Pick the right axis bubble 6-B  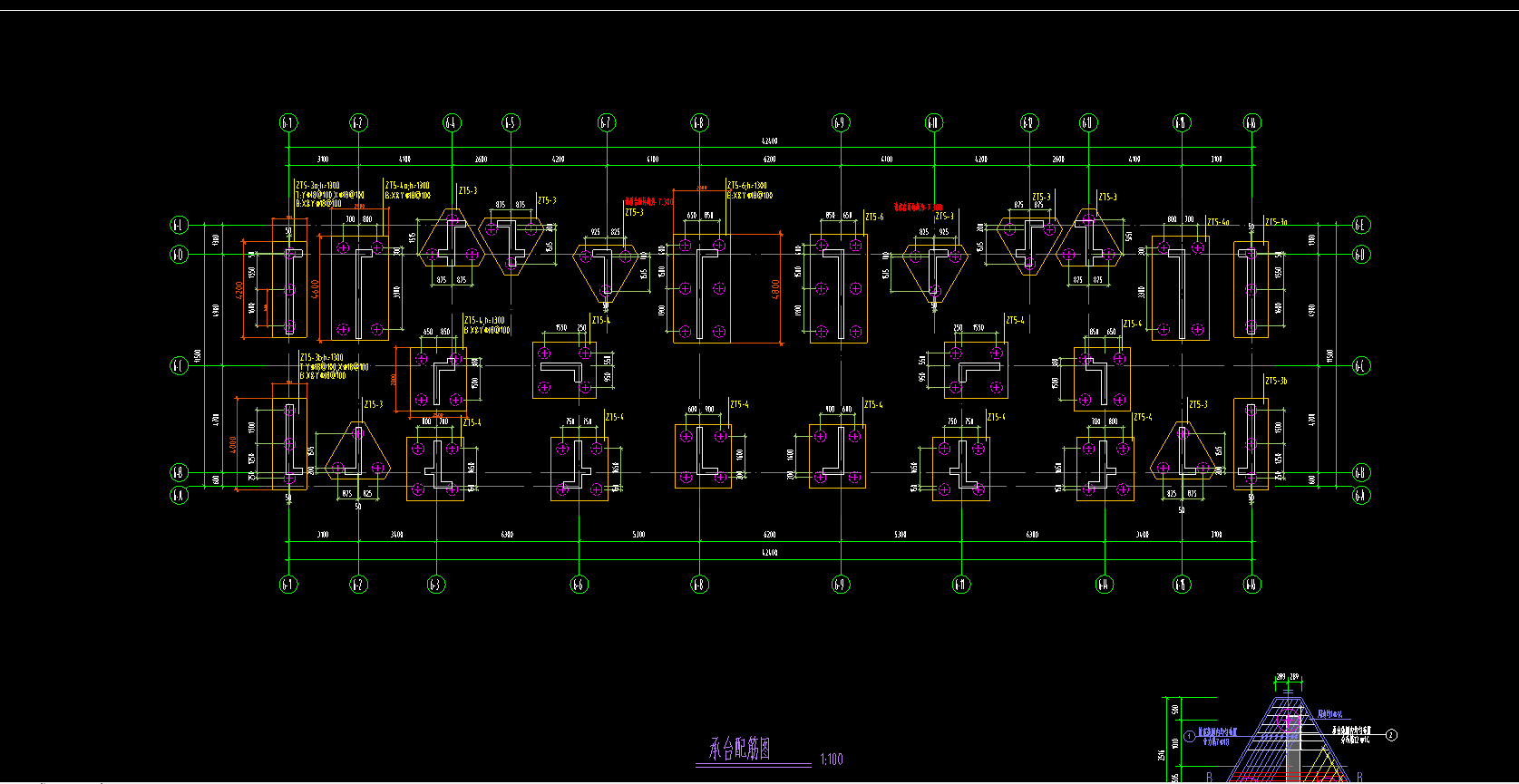tap(1360, 472)
